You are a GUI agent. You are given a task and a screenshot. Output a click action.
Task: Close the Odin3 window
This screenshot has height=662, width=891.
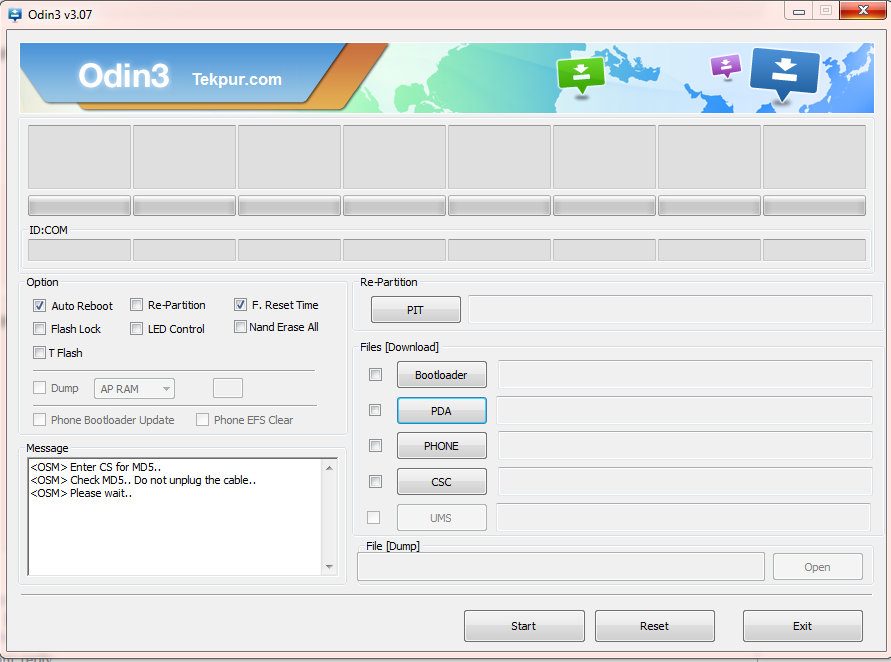(863, 10)
